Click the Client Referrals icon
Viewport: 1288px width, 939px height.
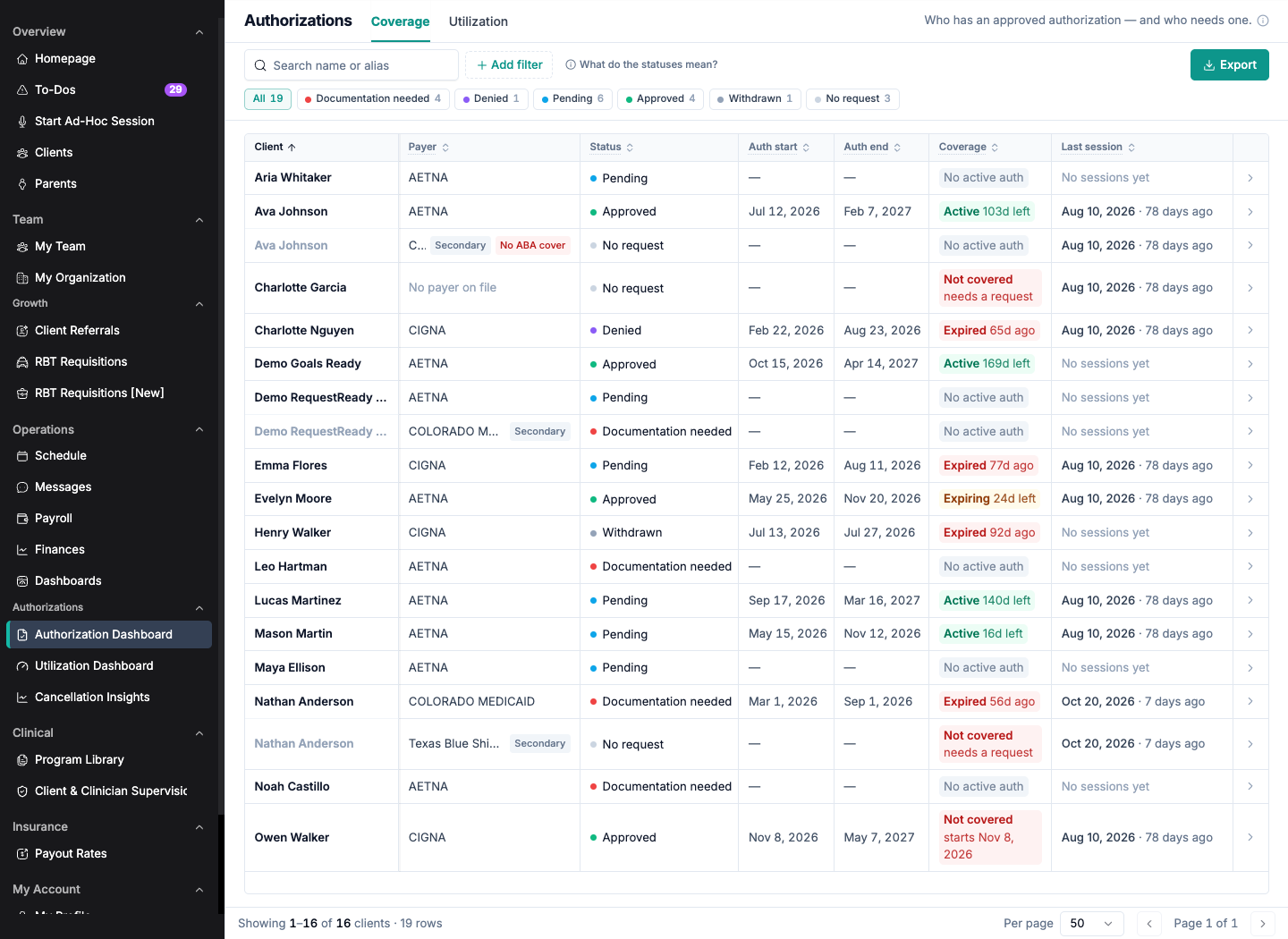[22, 331]
